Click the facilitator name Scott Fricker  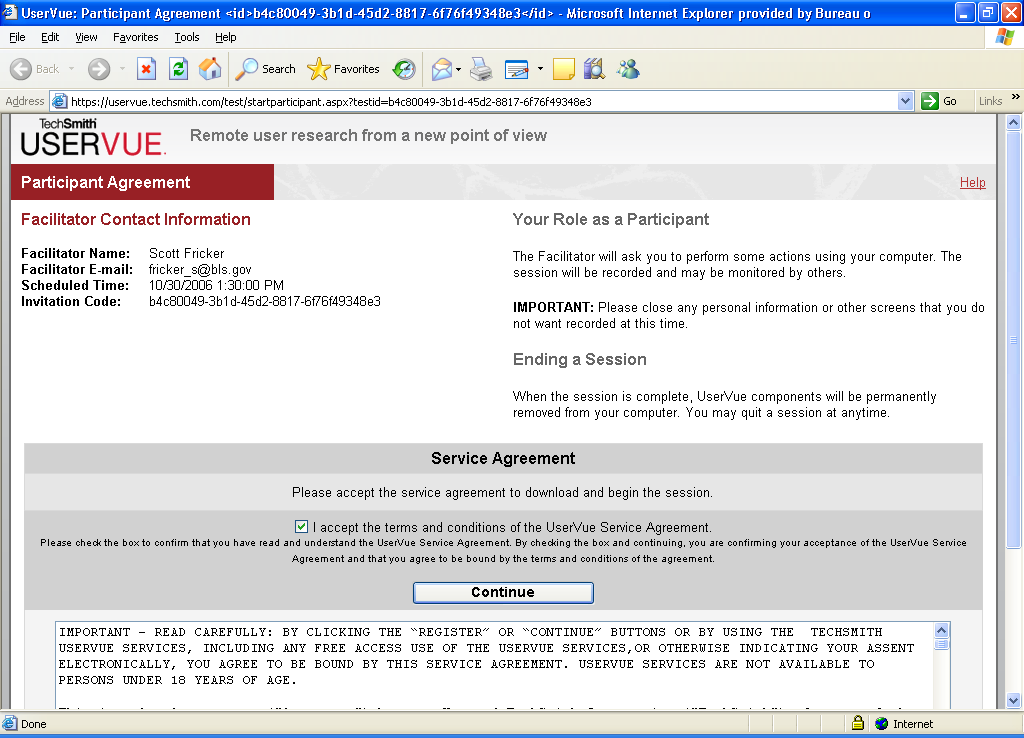[186, 253]
